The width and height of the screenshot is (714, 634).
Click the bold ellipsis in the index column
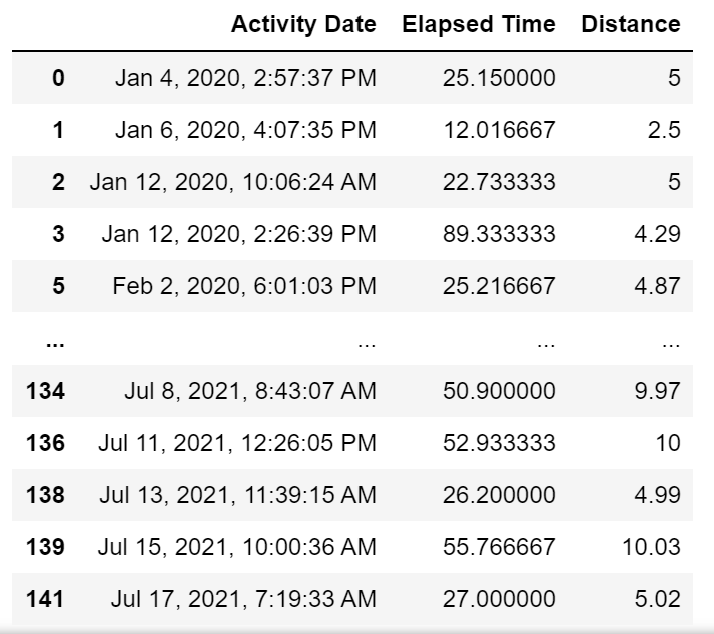coord(57,341)
